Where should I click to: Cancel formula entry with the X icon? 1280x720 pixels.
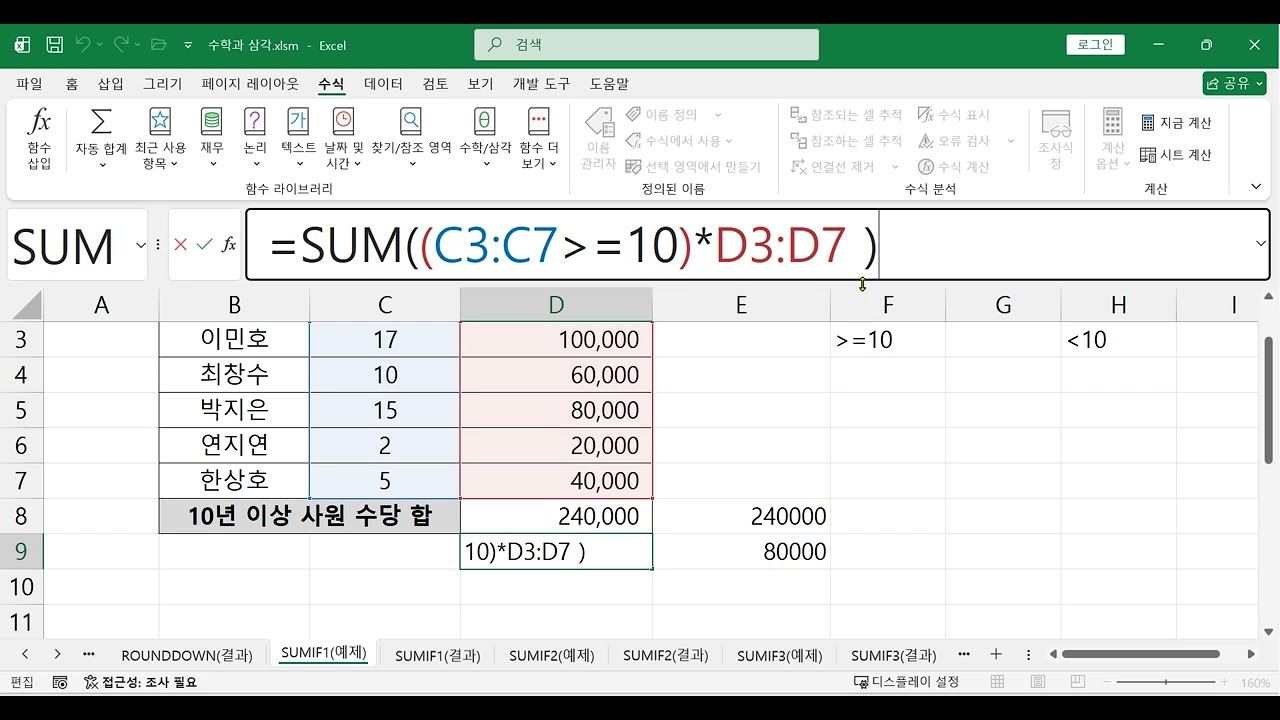pyautogui.click(x=181, y=244)
